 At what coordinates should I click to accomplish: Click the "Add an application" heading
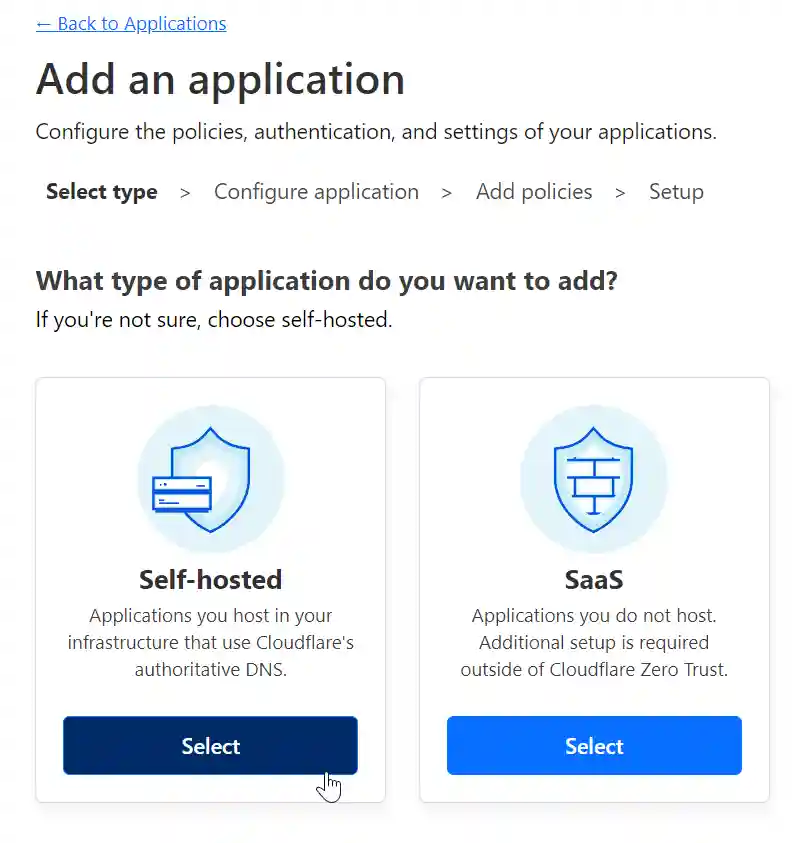pyautogui.click(x=220, y=79)
